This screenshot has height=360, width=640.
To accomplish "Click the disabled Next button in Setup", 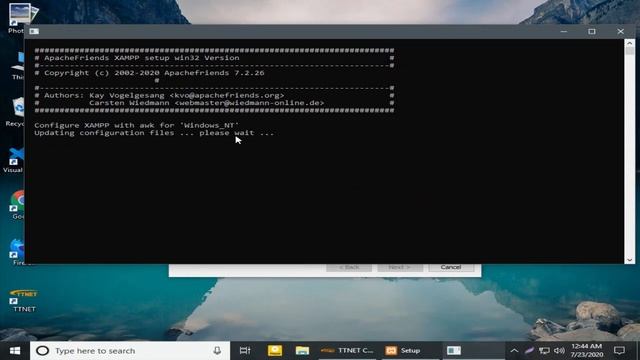I will click(x=400, y=267).
